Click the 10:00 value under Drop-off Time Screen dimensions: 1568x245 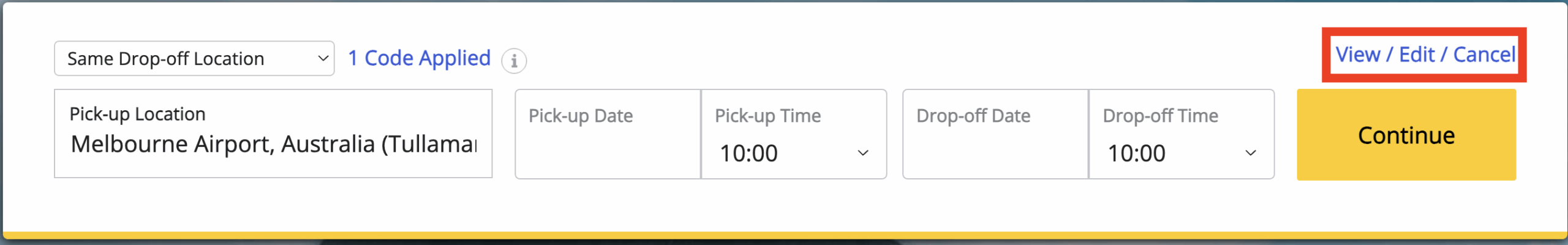tap(1136, 153)
